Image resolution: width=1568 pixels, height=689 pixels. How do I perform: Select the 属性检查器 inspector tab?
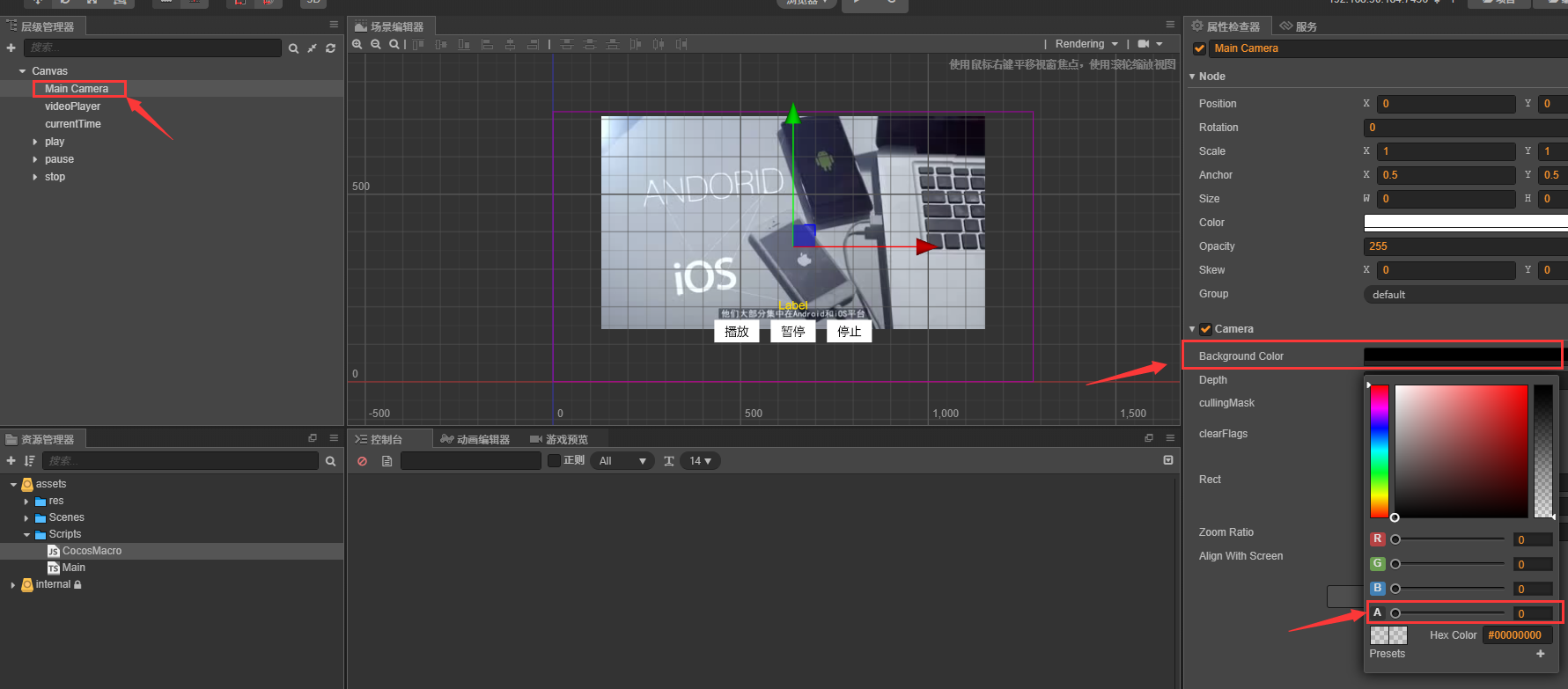coord(1226,26)
